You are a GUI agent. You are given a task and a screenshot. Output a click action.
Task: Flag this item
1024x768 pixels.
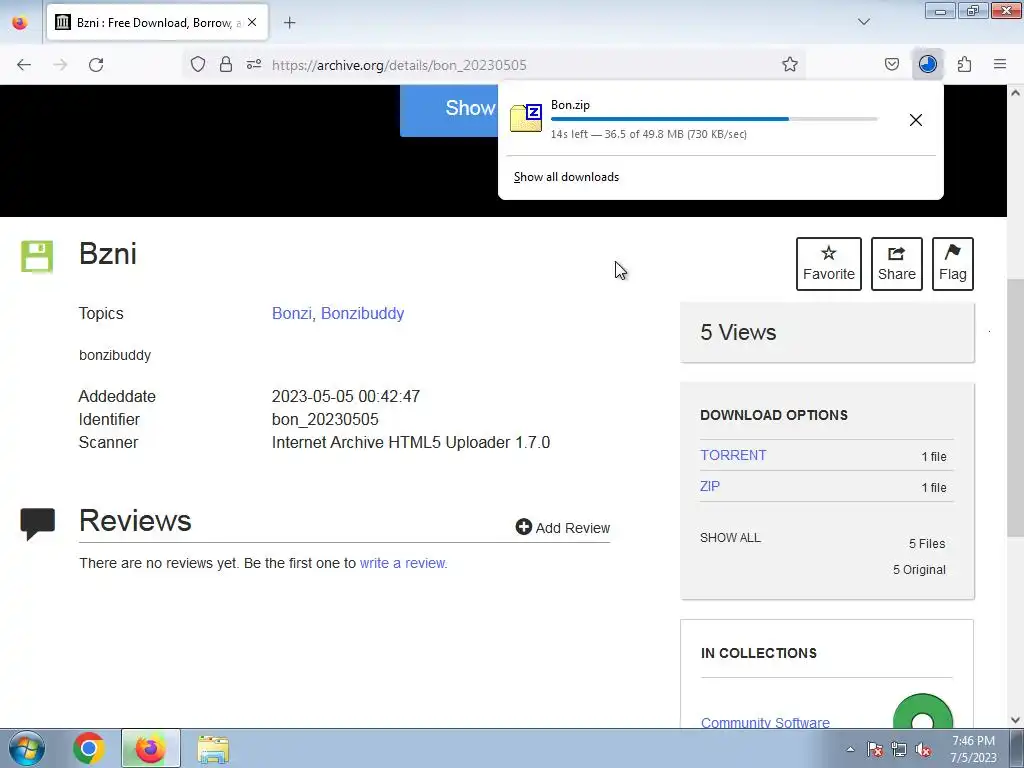tap(953, 264)
